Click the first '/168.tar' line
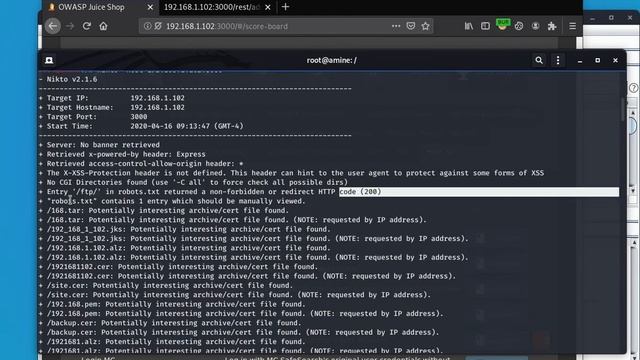The width and height of the screenshot is (640, 360). [164, 211]
